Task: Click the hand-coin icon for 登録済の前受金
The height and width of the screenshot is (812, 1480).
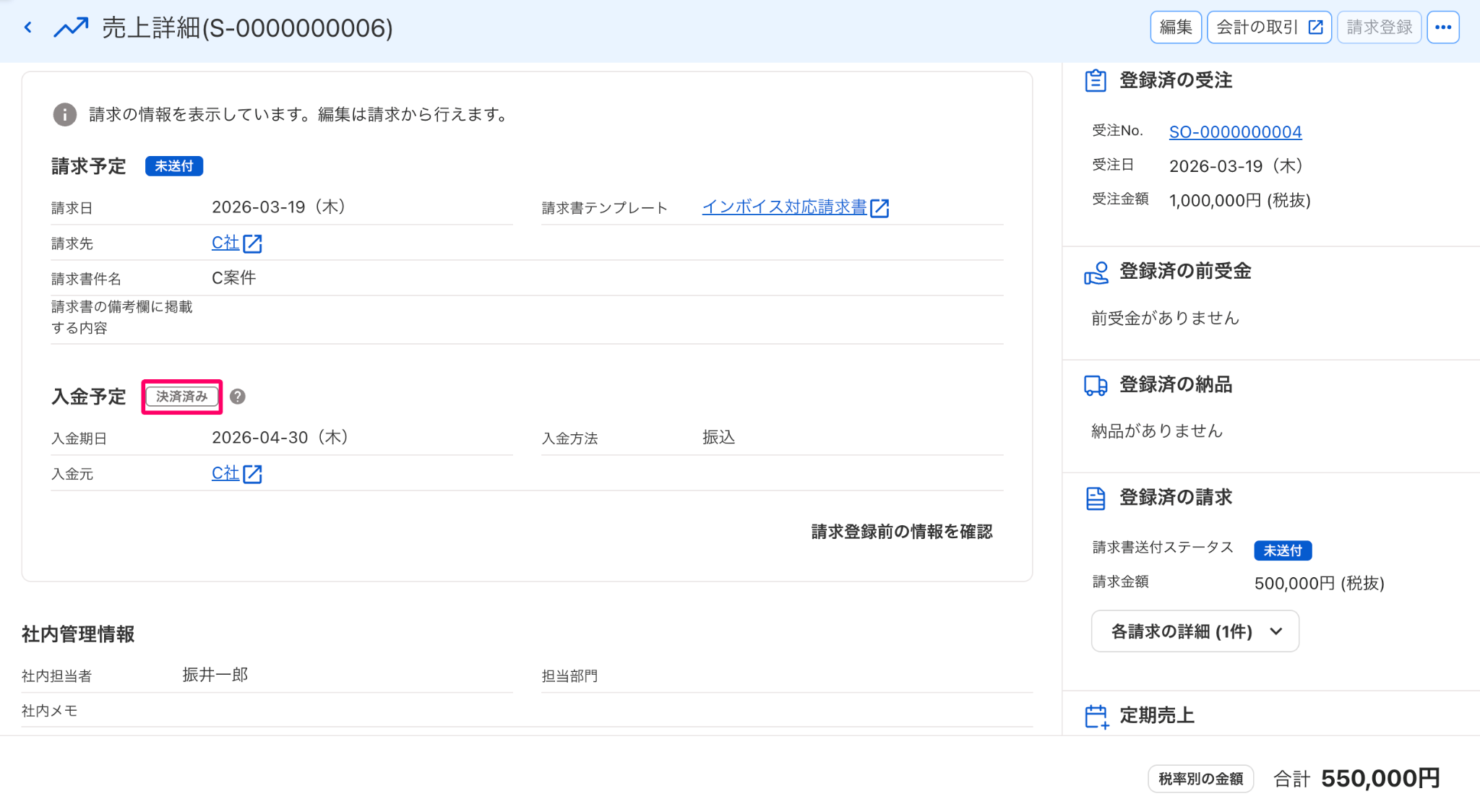Action: 1096,273
